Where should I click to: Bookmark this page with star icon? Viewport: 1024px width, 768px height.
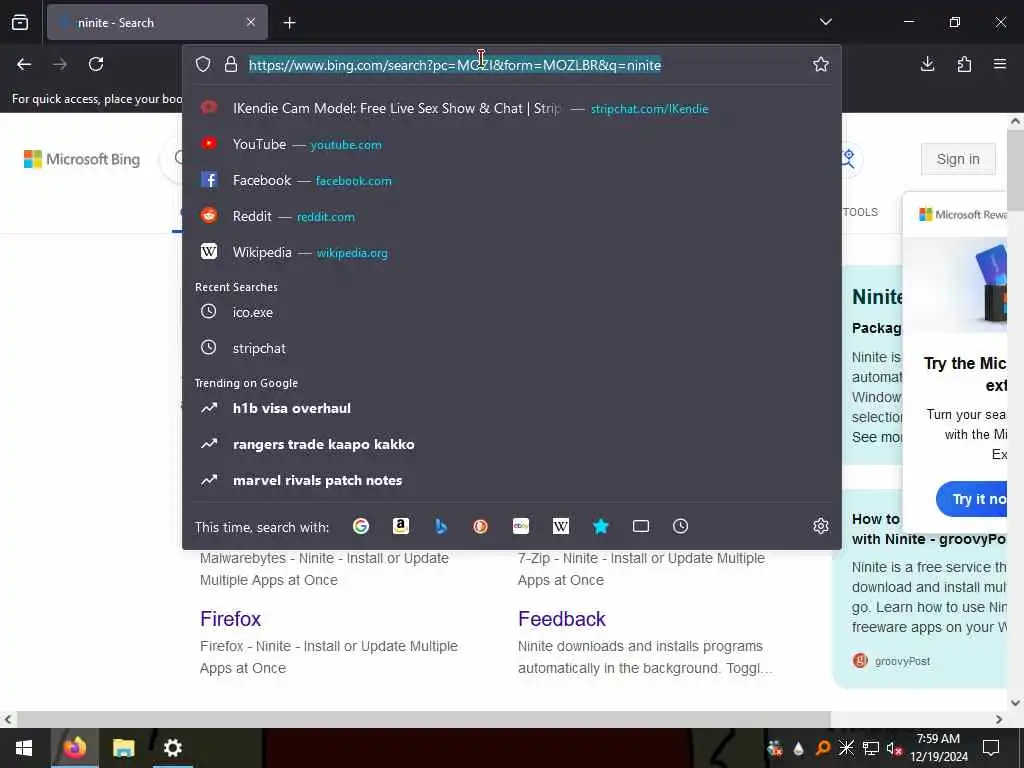[x=821, y=64]
